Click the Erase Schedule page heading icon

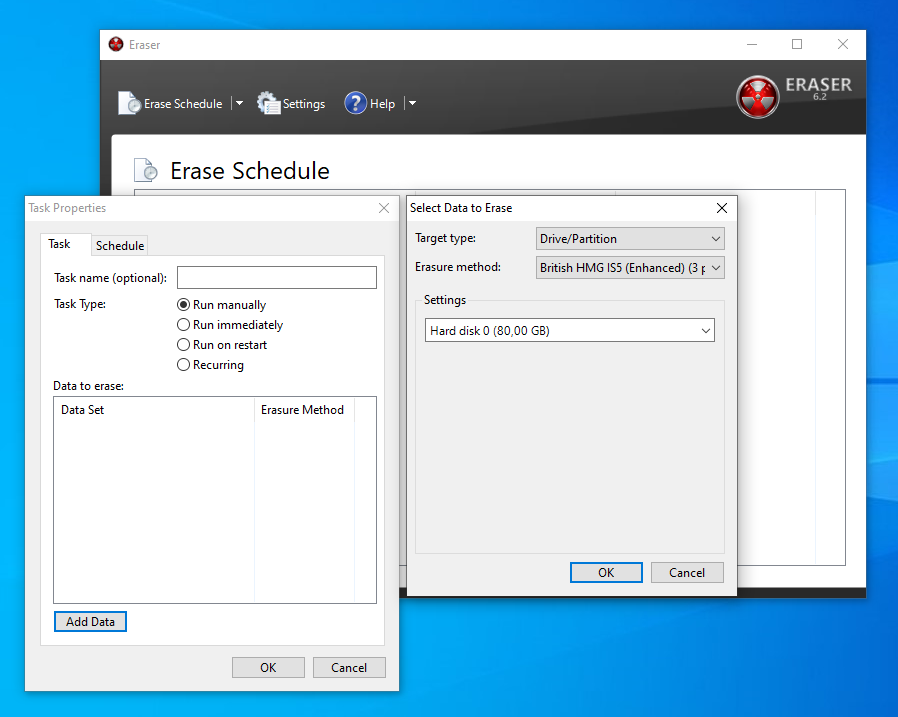click(x=146, y=171)
